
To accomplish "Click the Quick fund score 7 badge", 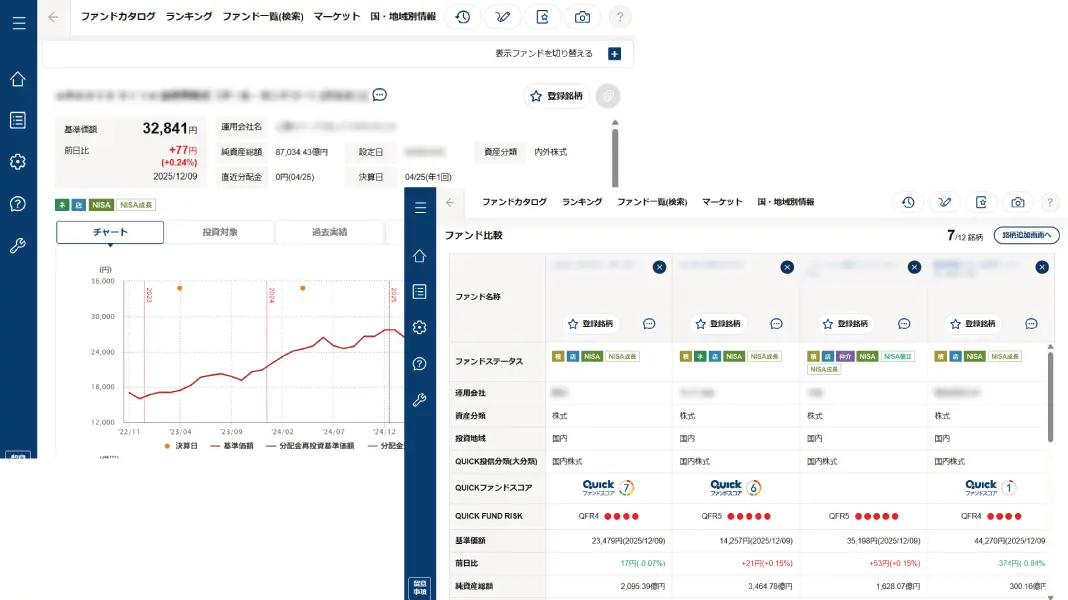I will tap(608, 488).
